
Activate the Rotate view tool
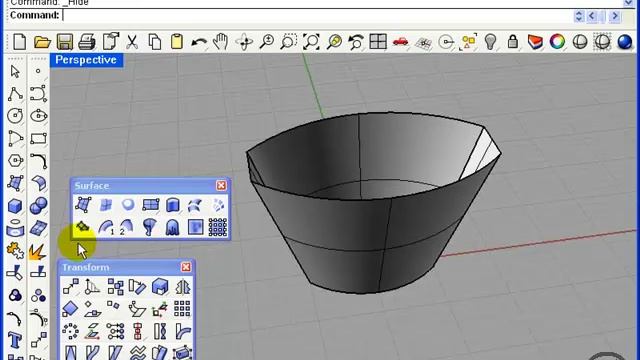tap(244, 42)
